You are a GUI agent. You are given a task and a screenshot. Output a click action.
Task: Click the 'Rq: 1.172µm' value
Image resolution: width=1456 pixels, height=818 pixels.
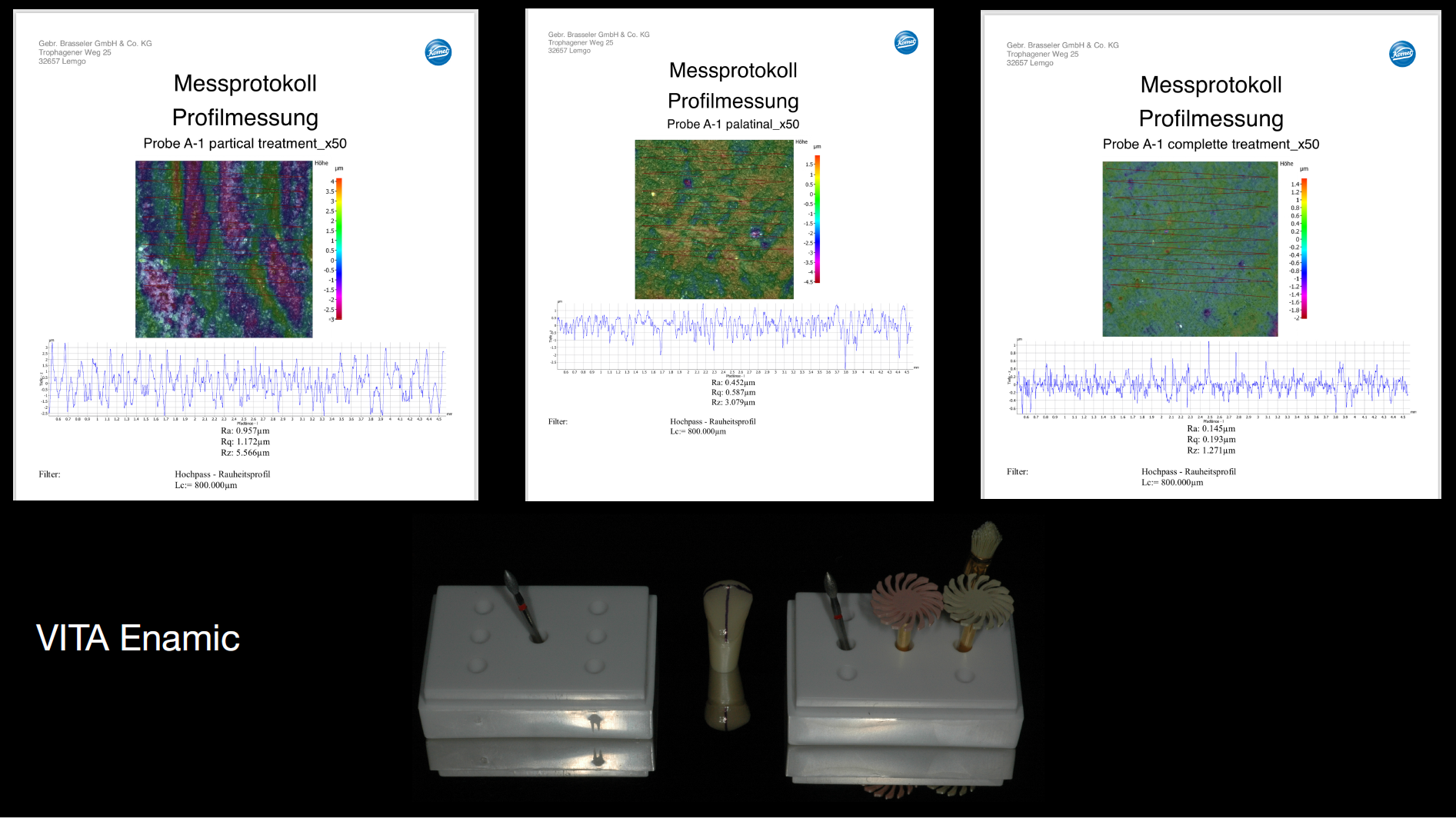(245, 442)
